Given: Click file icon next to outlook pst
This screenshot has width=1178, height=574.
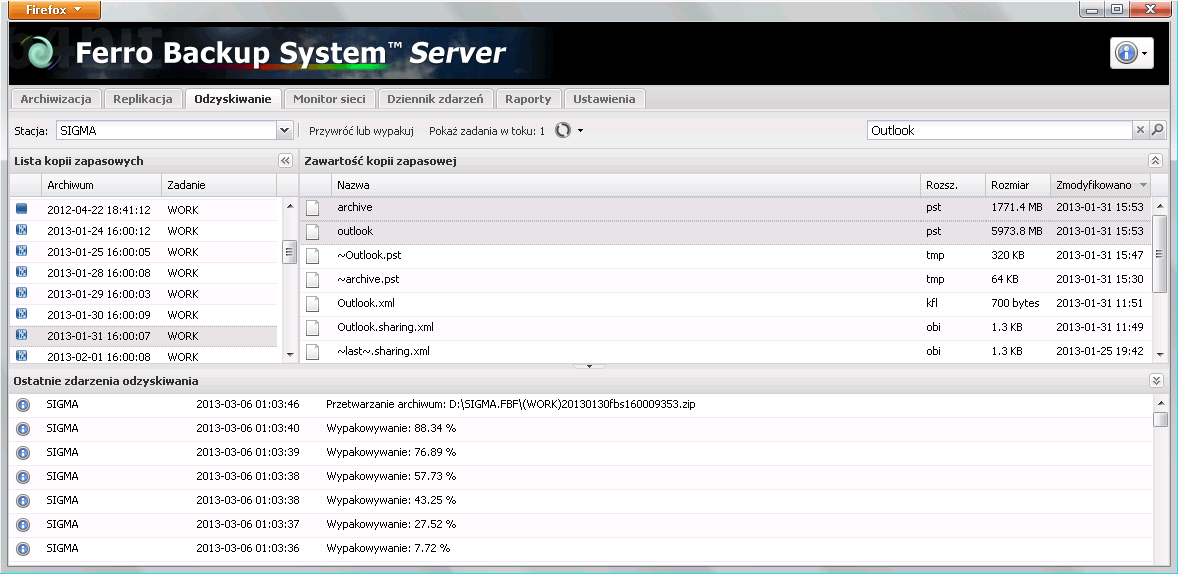Looking at the screenshot, I should pyautogui.click(x=313, y=231).
